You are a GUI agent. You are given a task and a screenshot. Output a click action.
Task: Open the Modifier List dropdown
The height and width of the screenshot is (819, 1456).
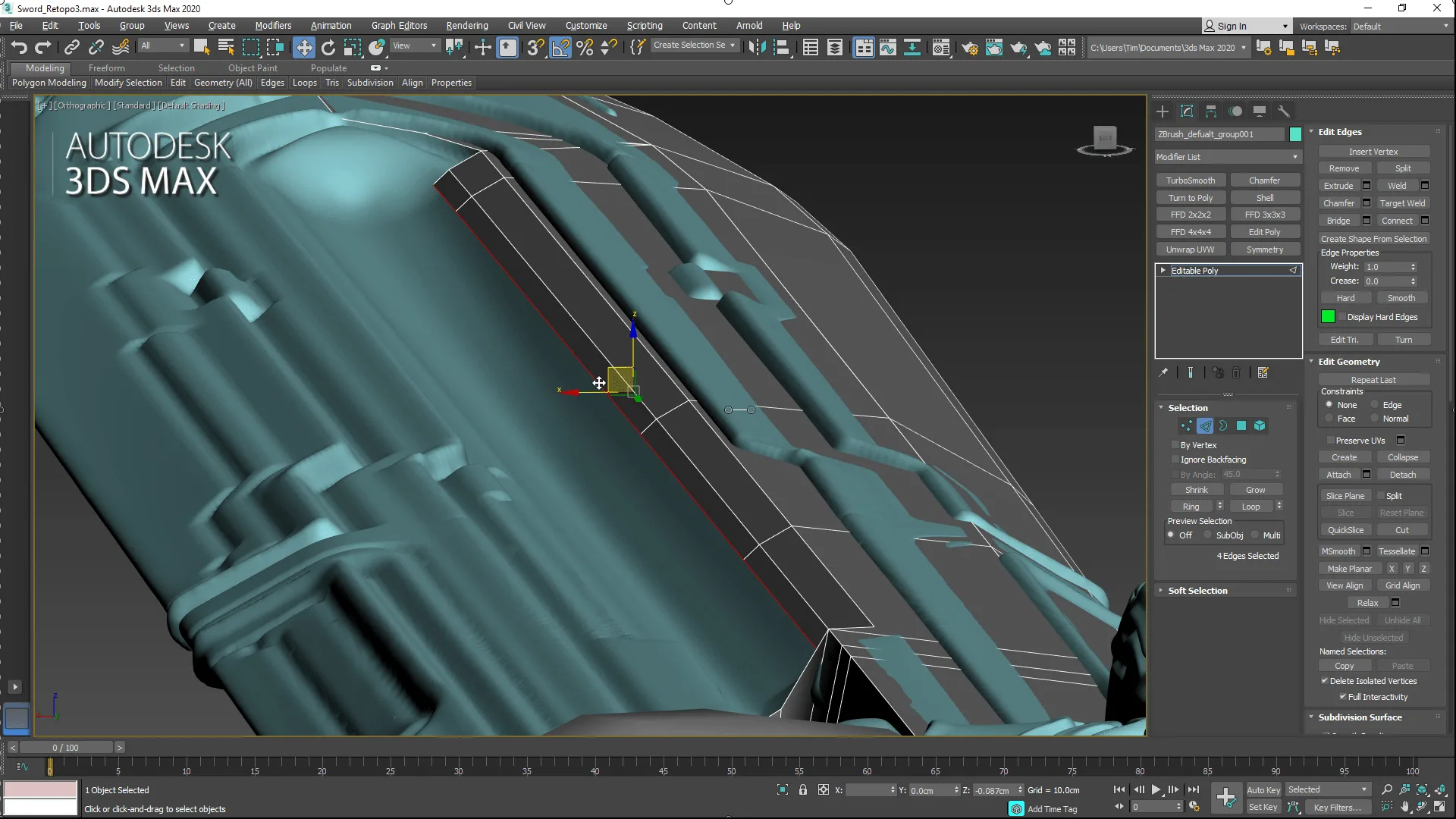1227,157
